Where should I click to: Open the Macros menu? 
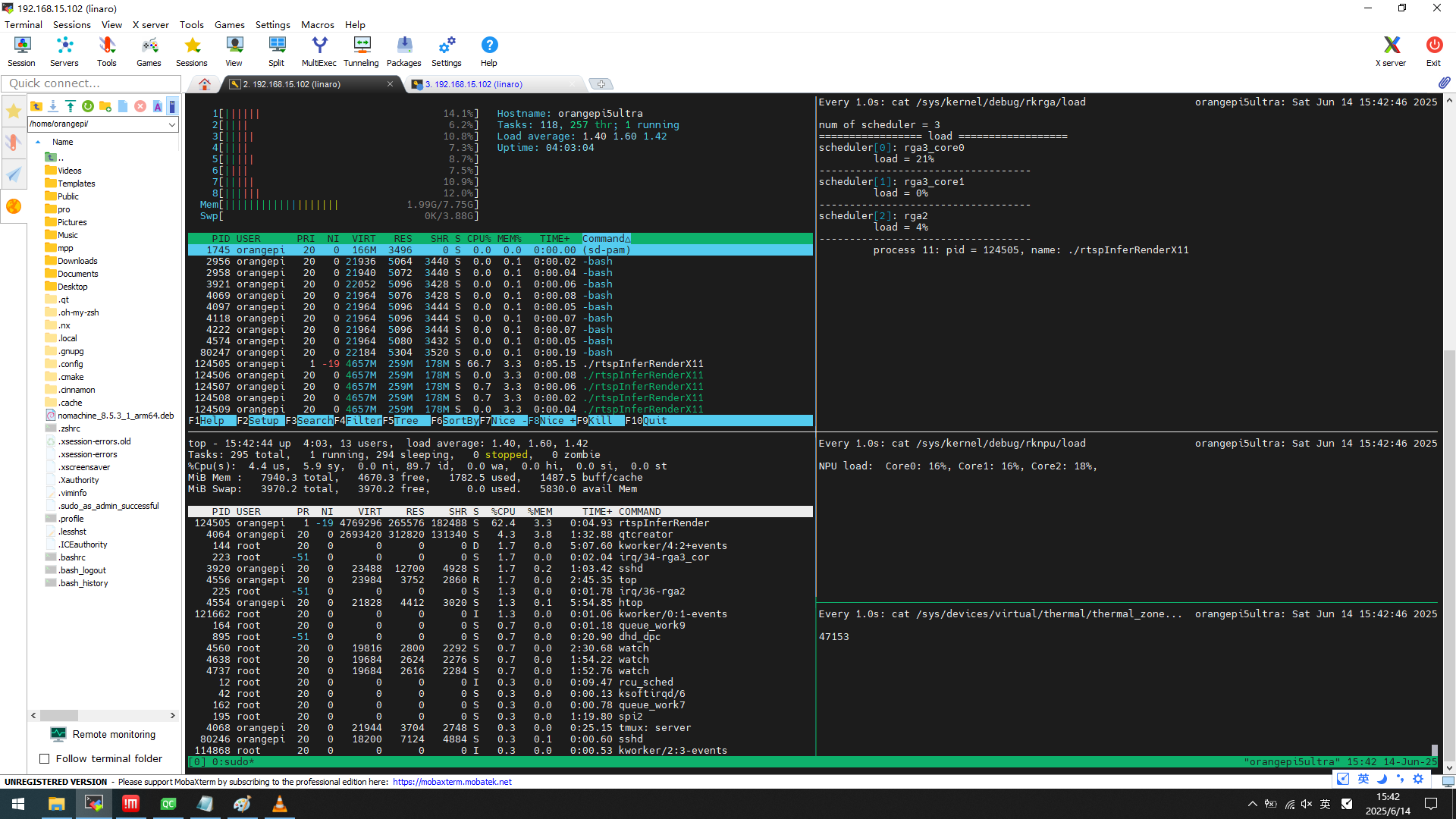[x=317, y=24]
